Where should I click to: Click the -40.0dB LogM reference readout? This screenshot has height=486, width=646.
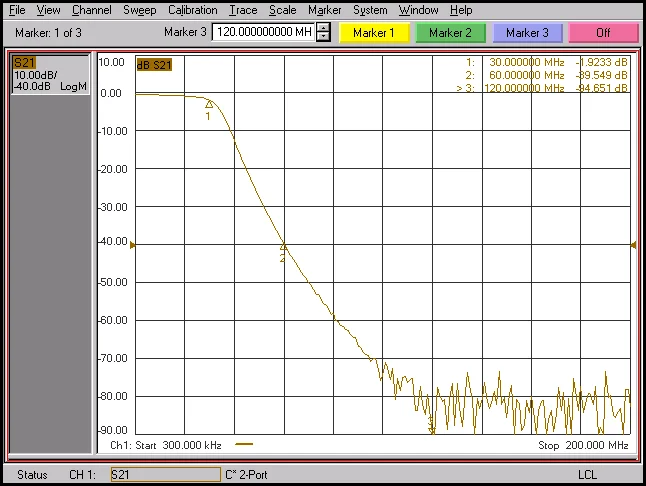50,86
